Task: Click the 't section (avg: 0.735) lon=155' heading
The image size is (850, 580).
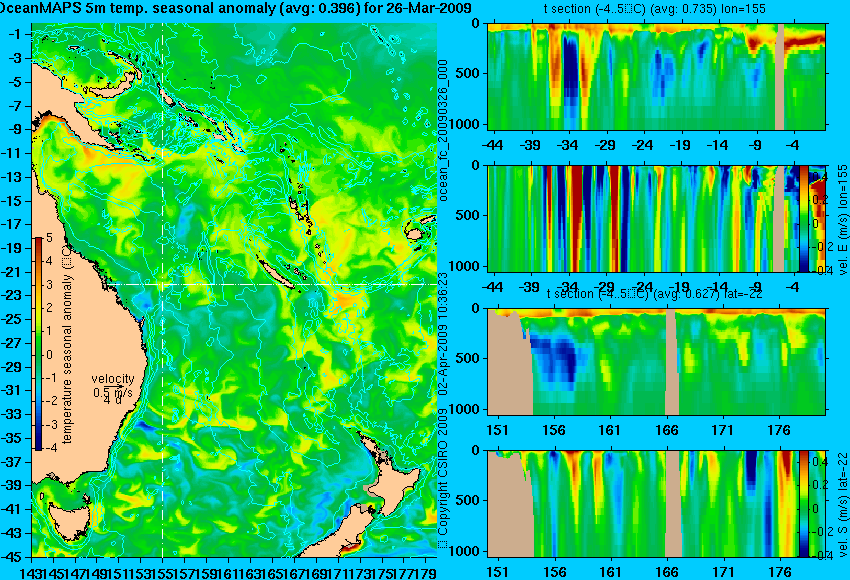Action: 654,9
